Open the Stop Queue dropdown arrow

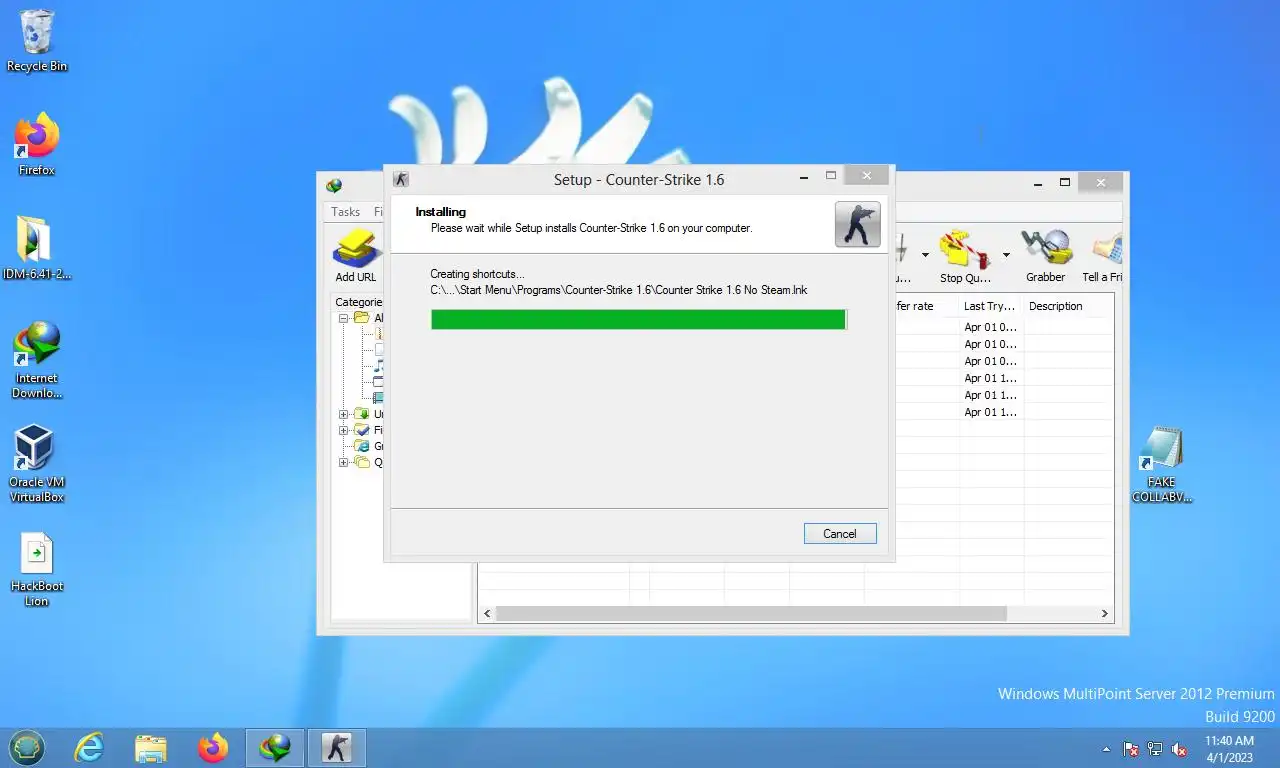pos(1006,255)
